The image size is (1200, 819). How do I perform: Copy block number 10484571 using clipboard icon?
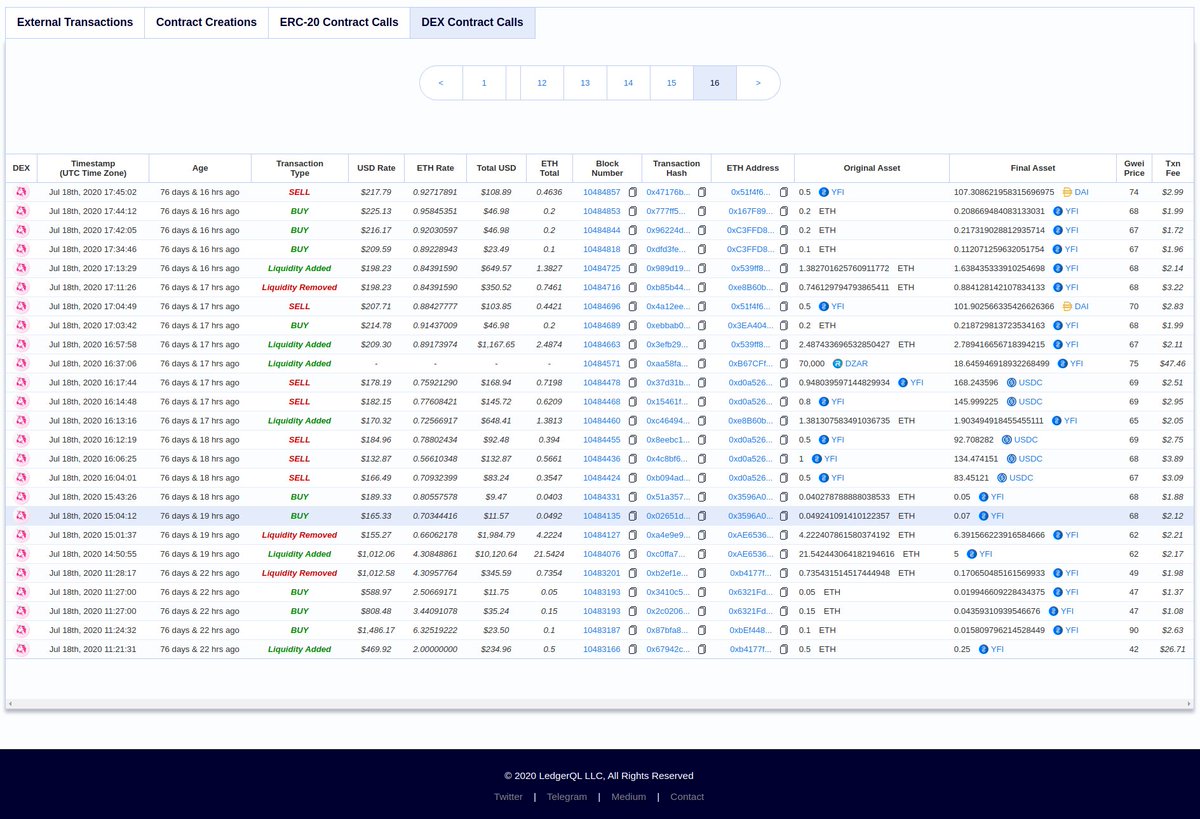point(633,364)
